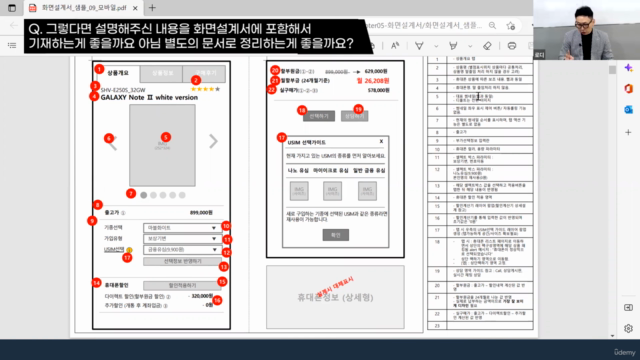This screenshot has width=640, height=360.
Task: Click the 상담하기 button
Action: pyautogui.click(x=354, y=116)
